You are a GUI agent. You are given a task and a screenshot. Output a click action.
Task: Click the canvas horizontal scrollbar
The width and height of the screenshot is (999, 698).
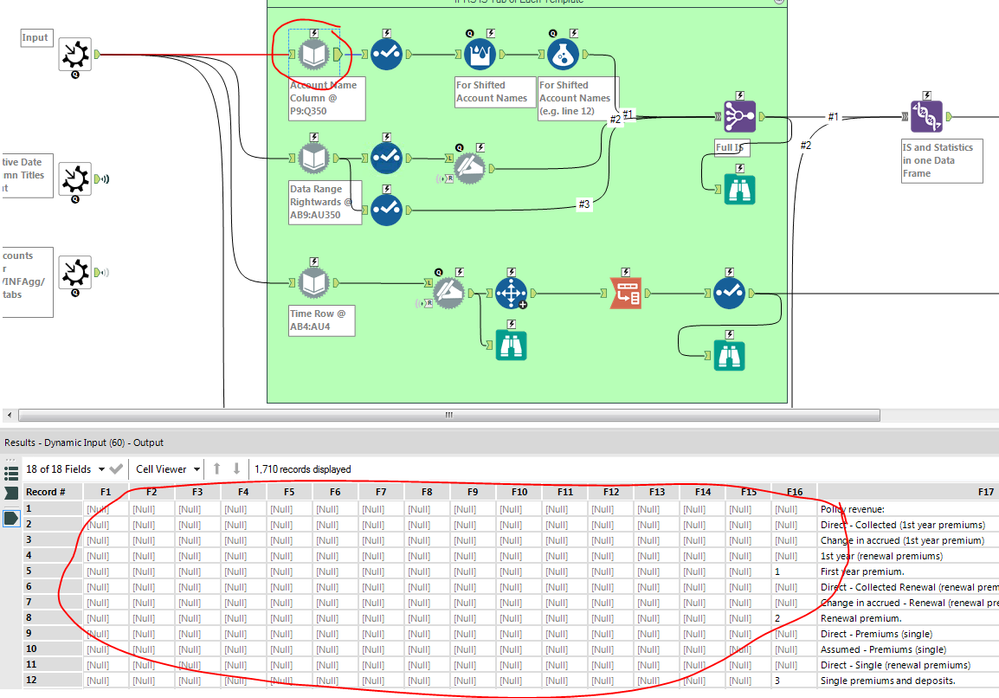coord(449,415)
